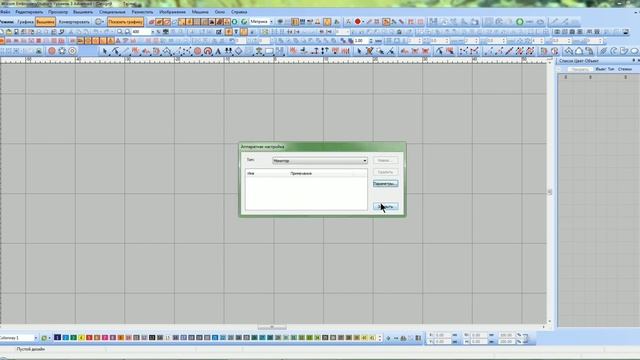Screen dimensions: 640x360
Task: Open the Машина menu
Action: (x=200, y=12)
